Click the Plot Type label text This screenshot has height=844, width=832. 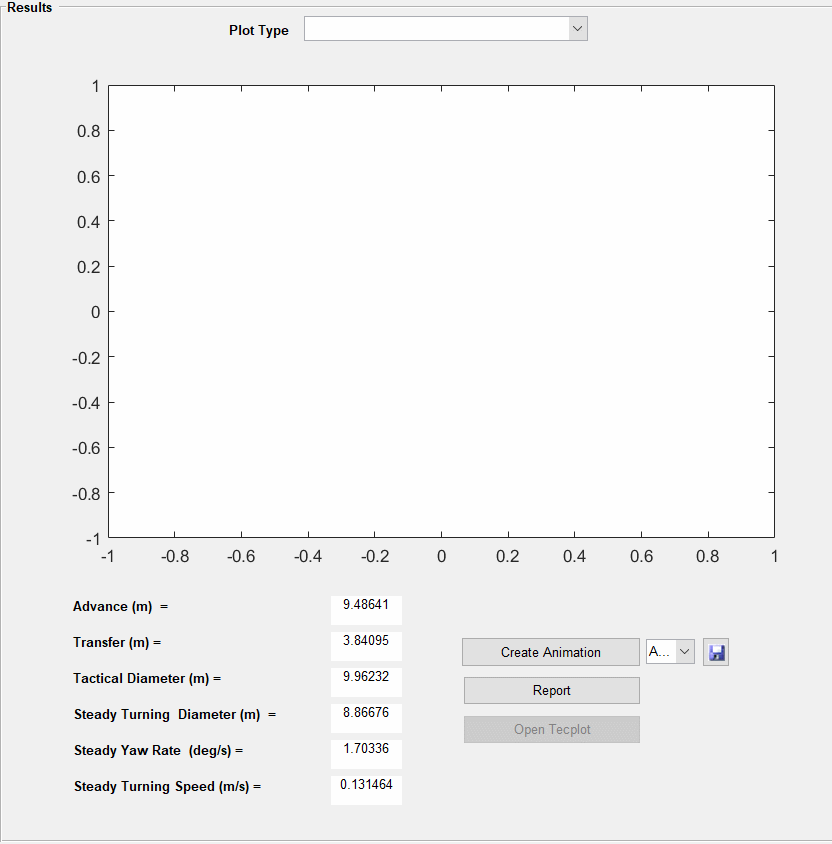click(258, 30)
